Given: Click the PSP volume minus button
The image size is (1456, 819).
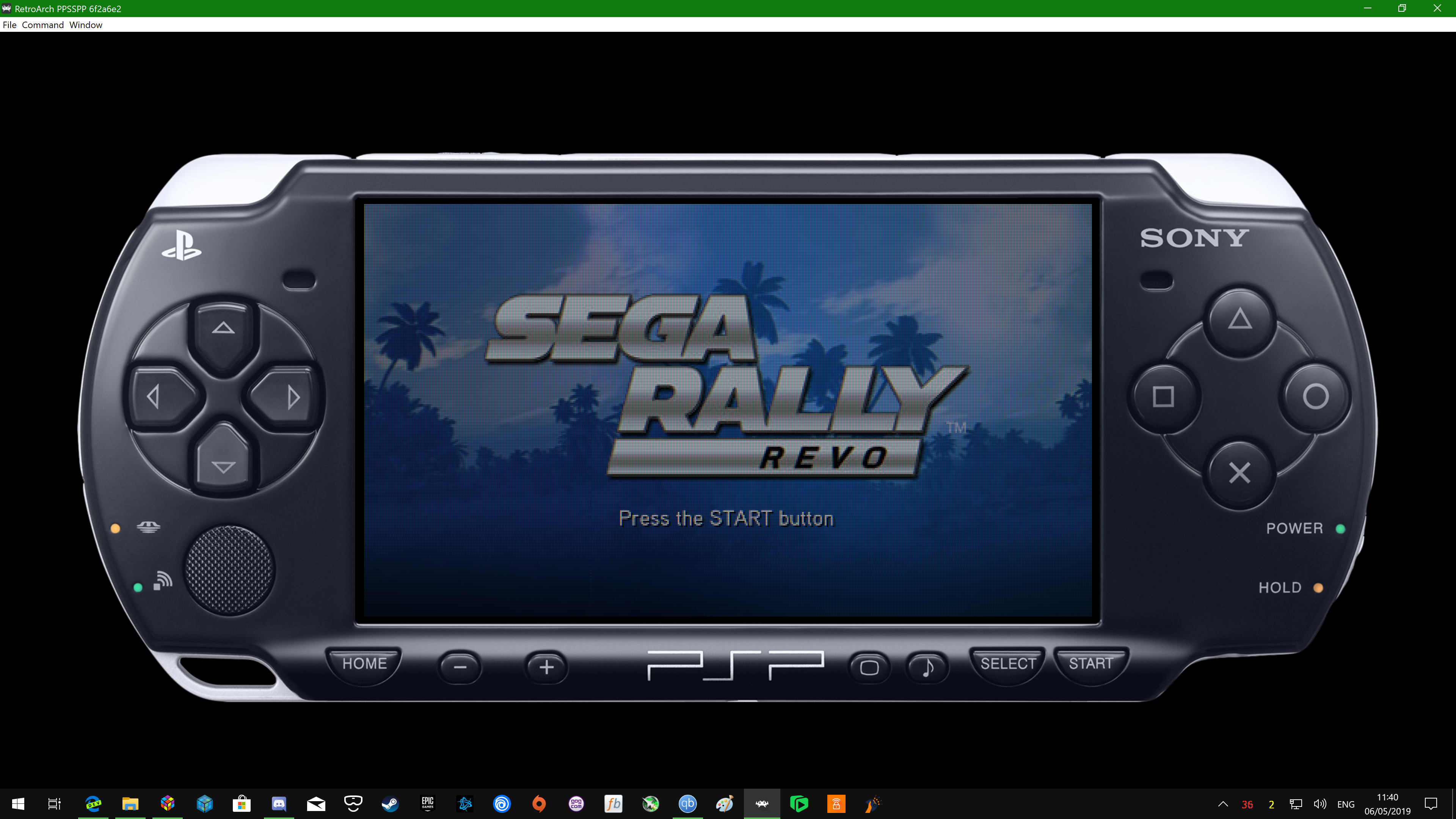Looking at the screenshot, I should click(460, 667).
